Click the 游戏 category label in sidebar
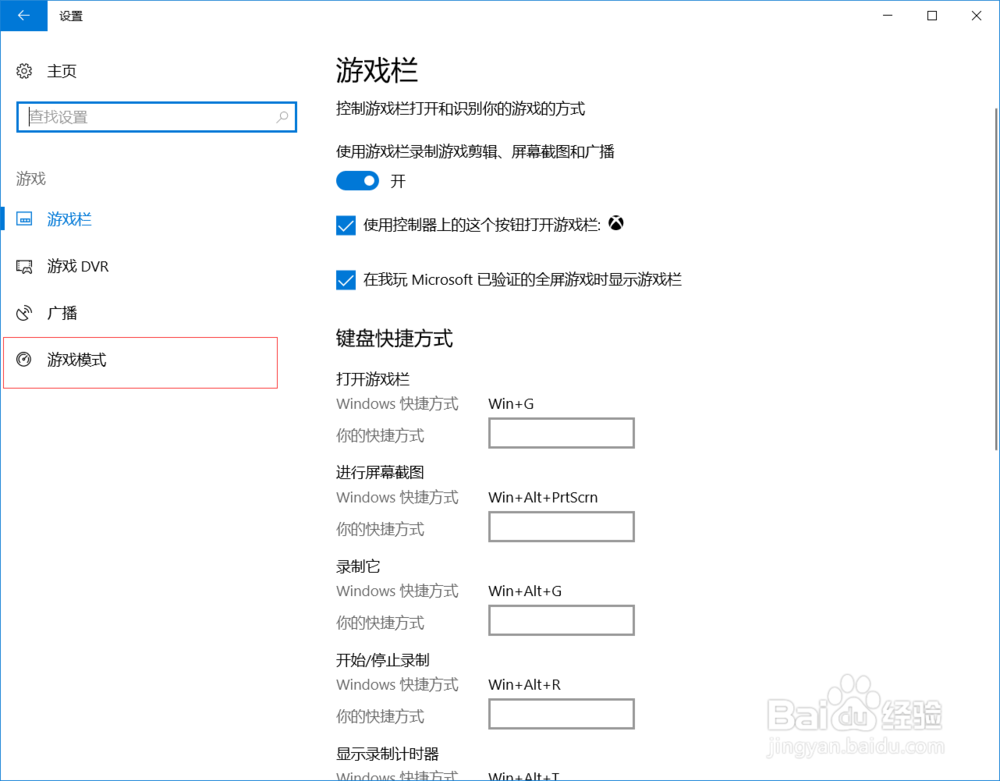The image size is (1000, 781). [31, 179]
